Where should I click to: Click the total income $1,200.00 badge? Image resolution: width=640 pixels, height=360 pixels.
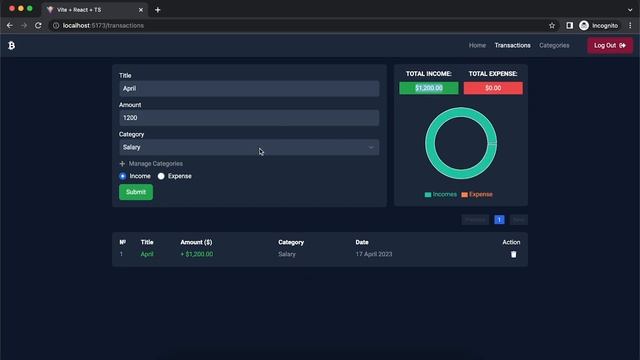[x=429, y=88]
